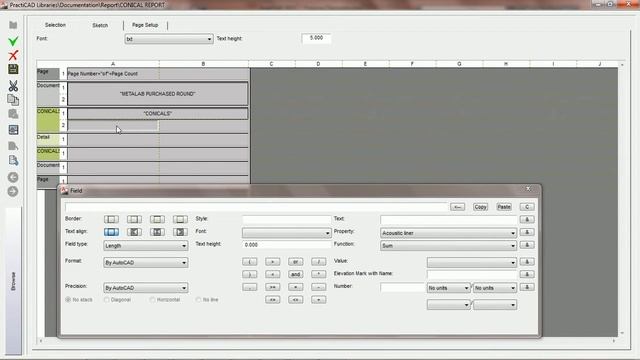Click the green checkmark accept icon
This screenshot has height=360, width=640.
pyautogui.click(x=13, y=41)
